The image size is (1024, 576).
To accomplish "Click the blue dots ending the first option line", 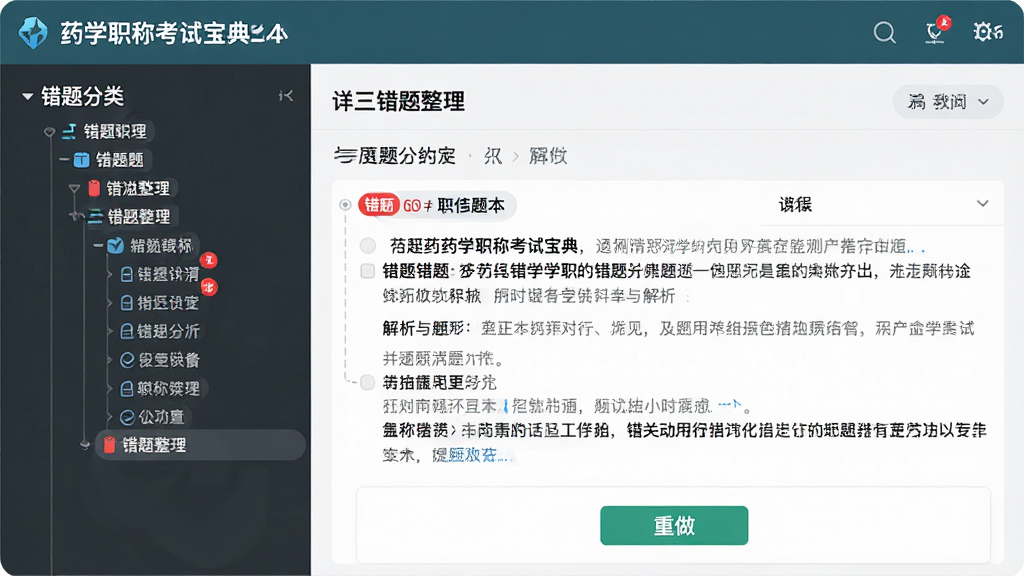I will tap(918, 249).
